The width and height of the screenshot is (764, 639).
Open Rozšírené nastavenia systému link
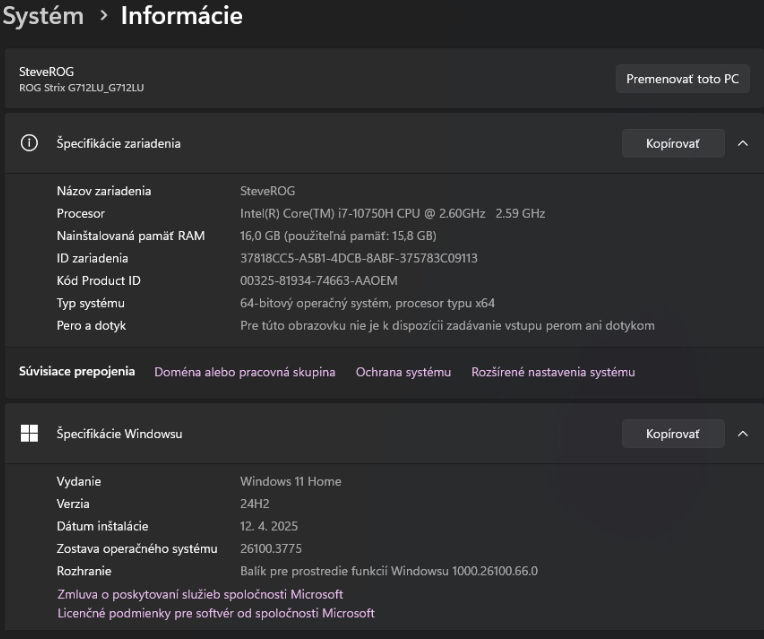[x=553, y=372]
